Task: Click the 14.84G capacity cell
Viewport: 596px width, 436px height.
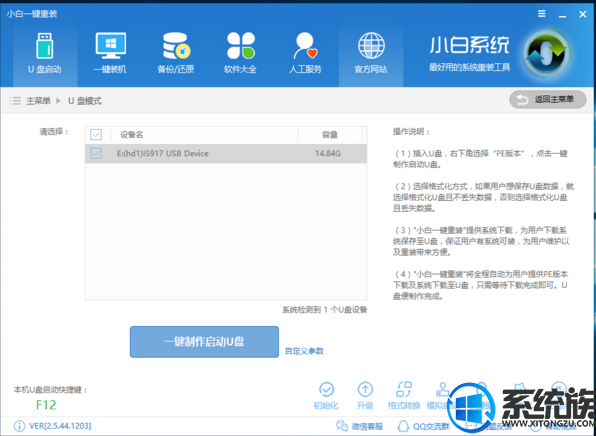Action: click(x=328, y=154)
